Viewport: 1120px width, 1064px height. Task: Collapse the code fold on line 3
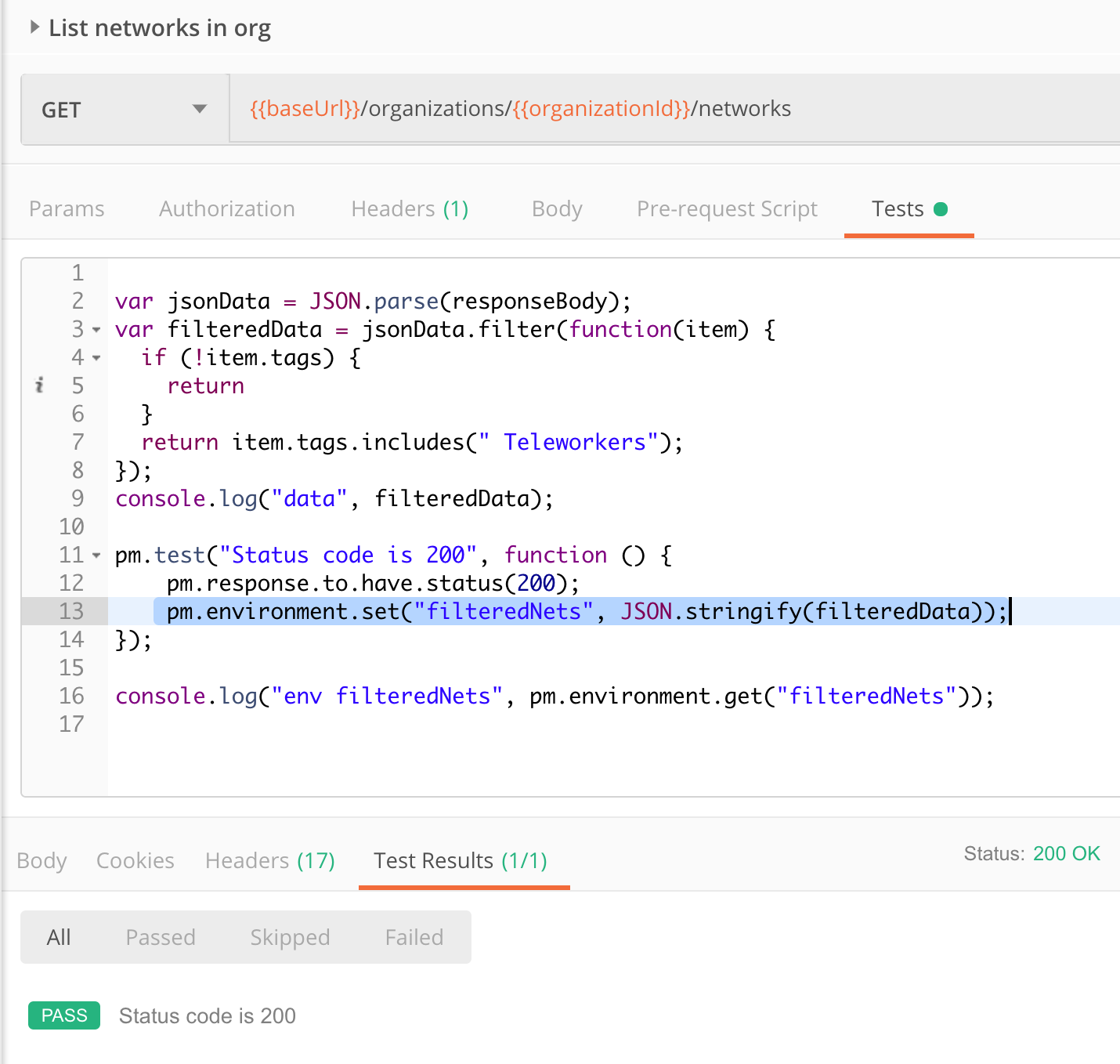(x=96, y=330)
